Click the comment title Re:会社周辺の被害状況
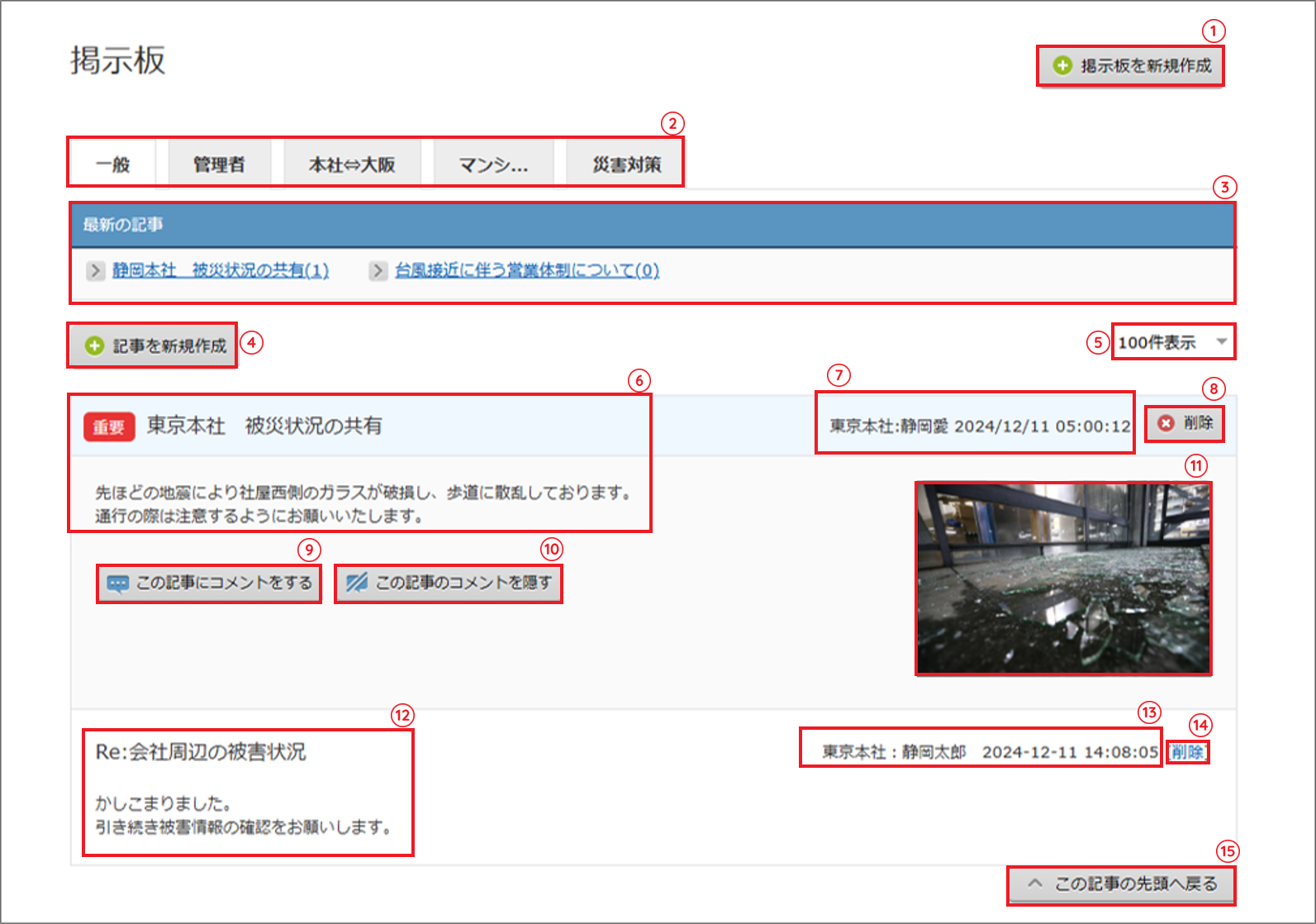1316x924 pixels. [201, 752]
